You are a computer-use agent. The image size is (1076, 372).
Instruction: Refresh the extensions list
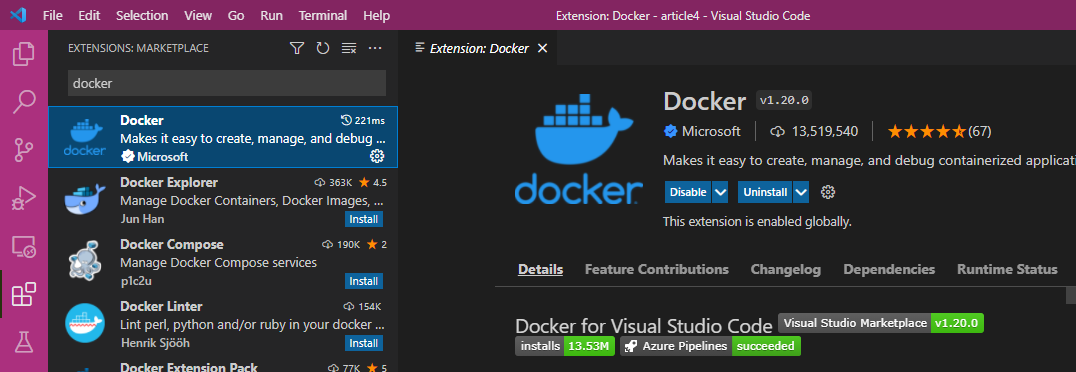pyautogui.click(x=323, y=48)
